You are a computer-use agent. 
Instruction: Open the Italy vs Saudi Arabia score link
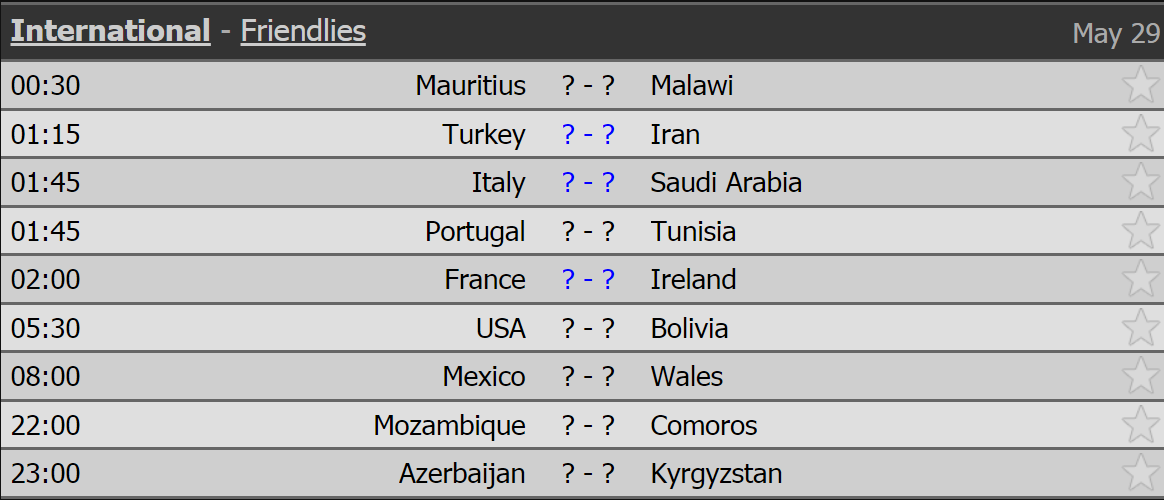tap(589, 182)
